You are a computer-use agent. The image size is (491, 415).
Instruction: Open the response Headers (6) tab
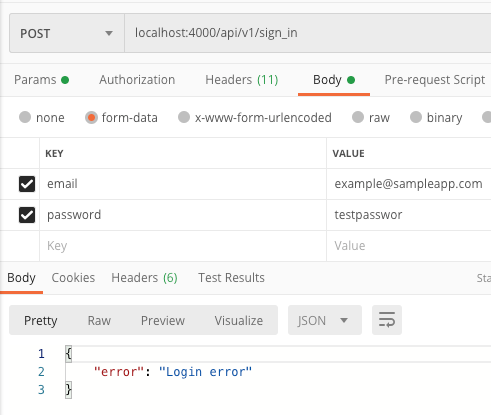tap(144, 278)
